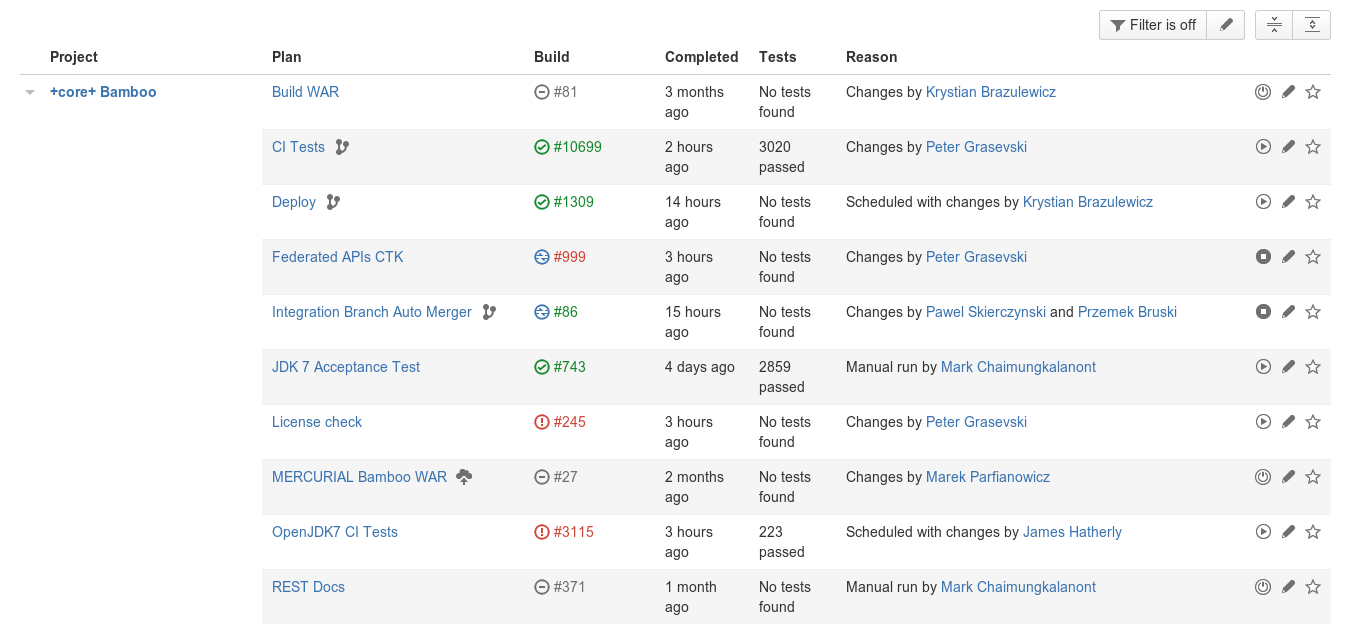This screenshot has height=624, width=1352.
Task: Open James Hatherly's profile link
Action: pos(1072,532)
